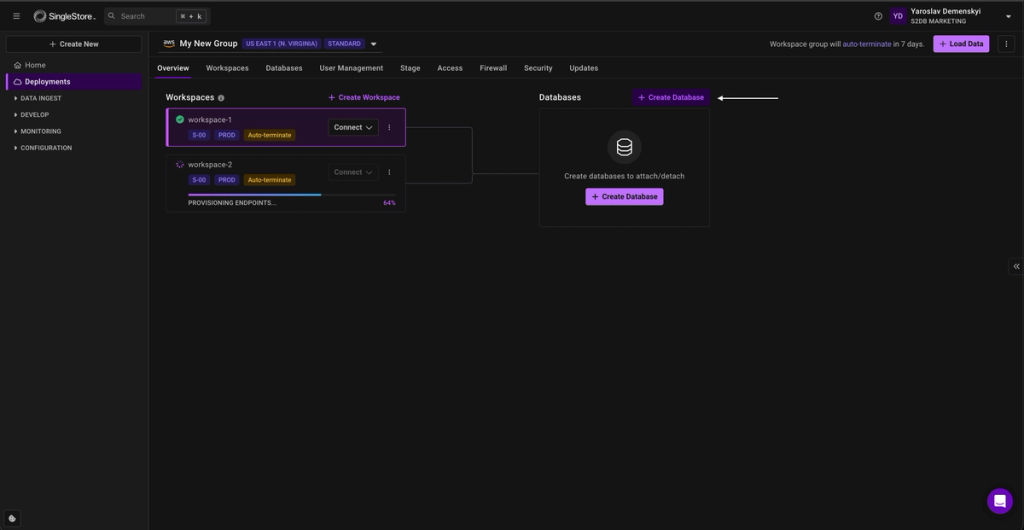
Task: Expand the user account dropdown arrow
Action: coord(1008,17)
